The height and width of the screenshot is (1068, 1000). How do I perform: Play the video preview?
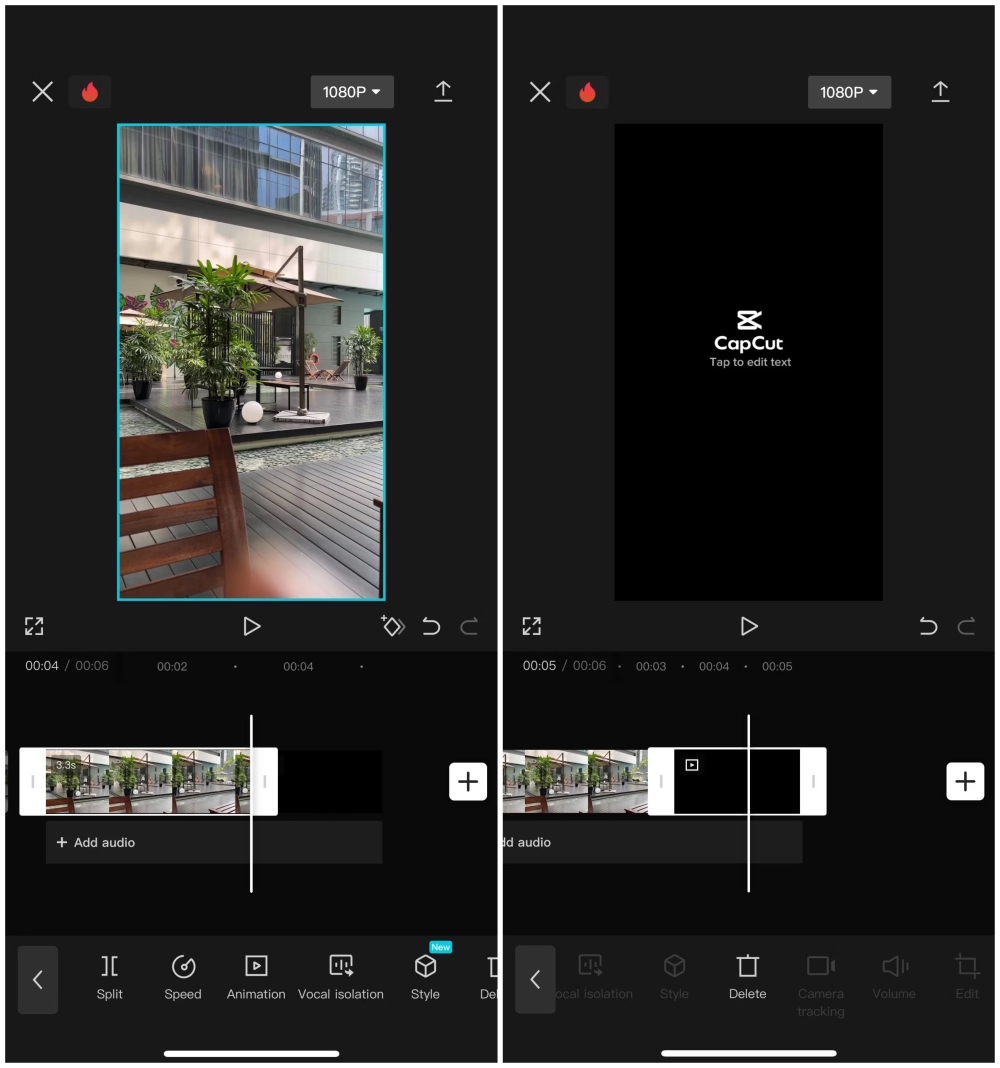click(251, 626)
